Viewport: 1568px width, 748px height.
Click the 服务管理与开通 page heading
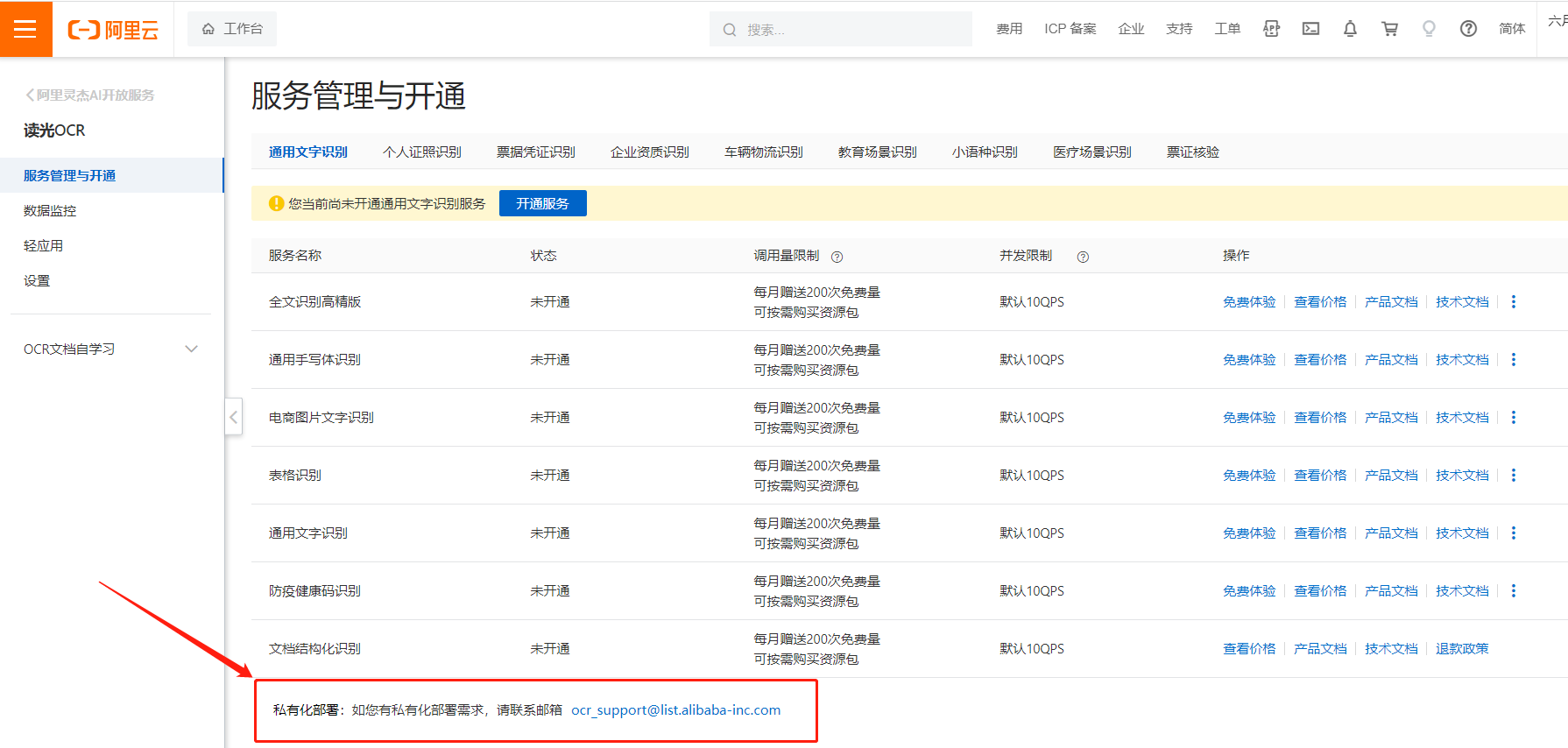(x=358, y=95)
